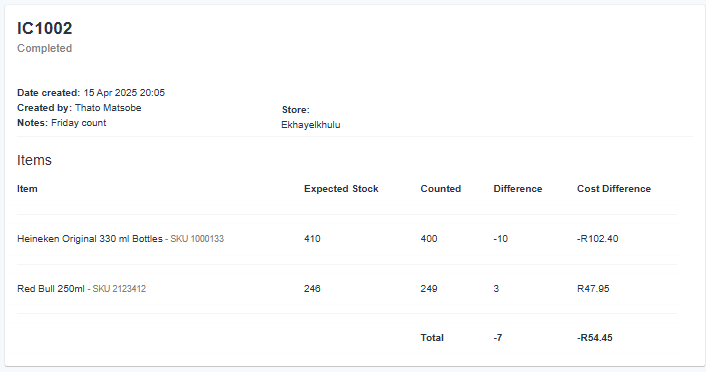The width and height of the screenshot is (706, 372).
Task: Click the Item column header
Action: point(27,189)
